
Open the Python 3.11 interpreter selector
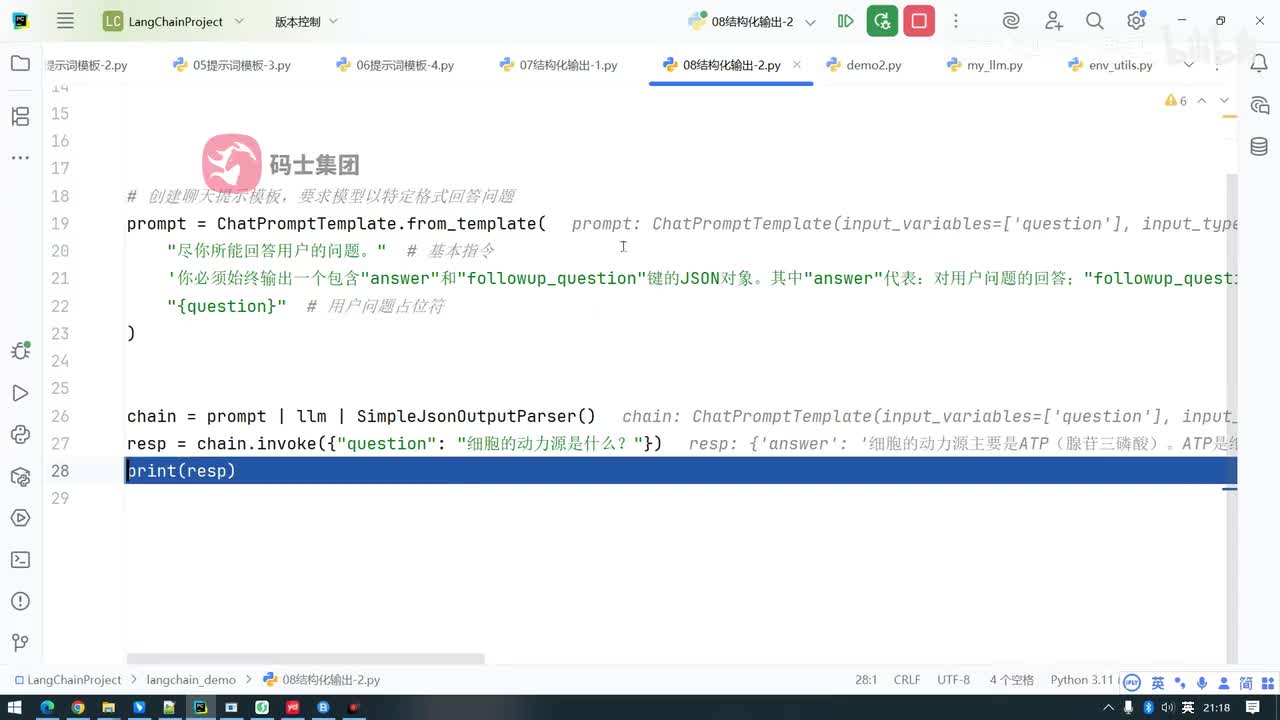pos(1083,680)
